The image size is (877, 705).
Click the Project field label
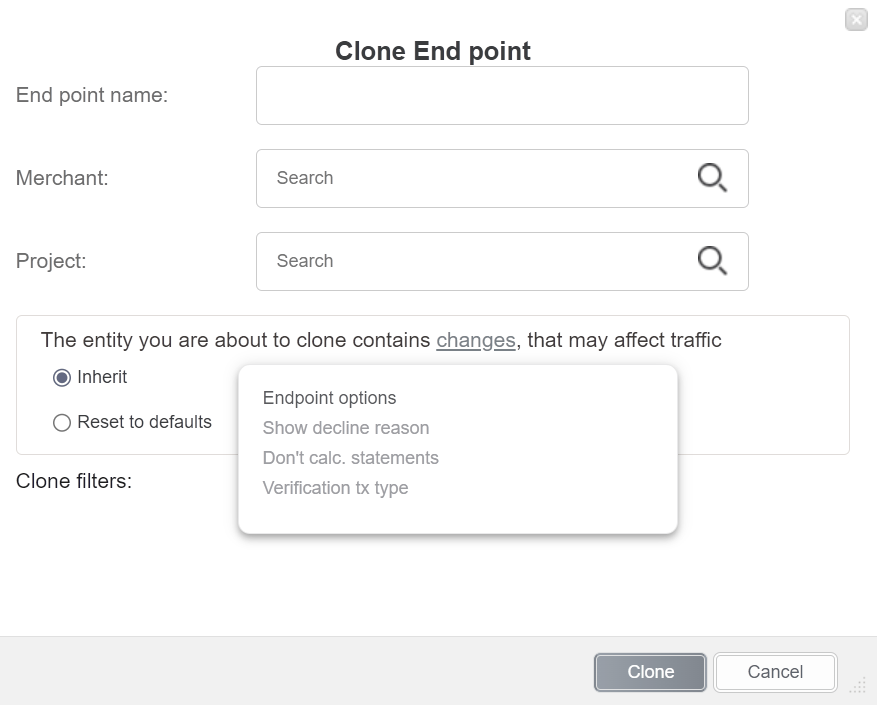[x=51, y=261]
